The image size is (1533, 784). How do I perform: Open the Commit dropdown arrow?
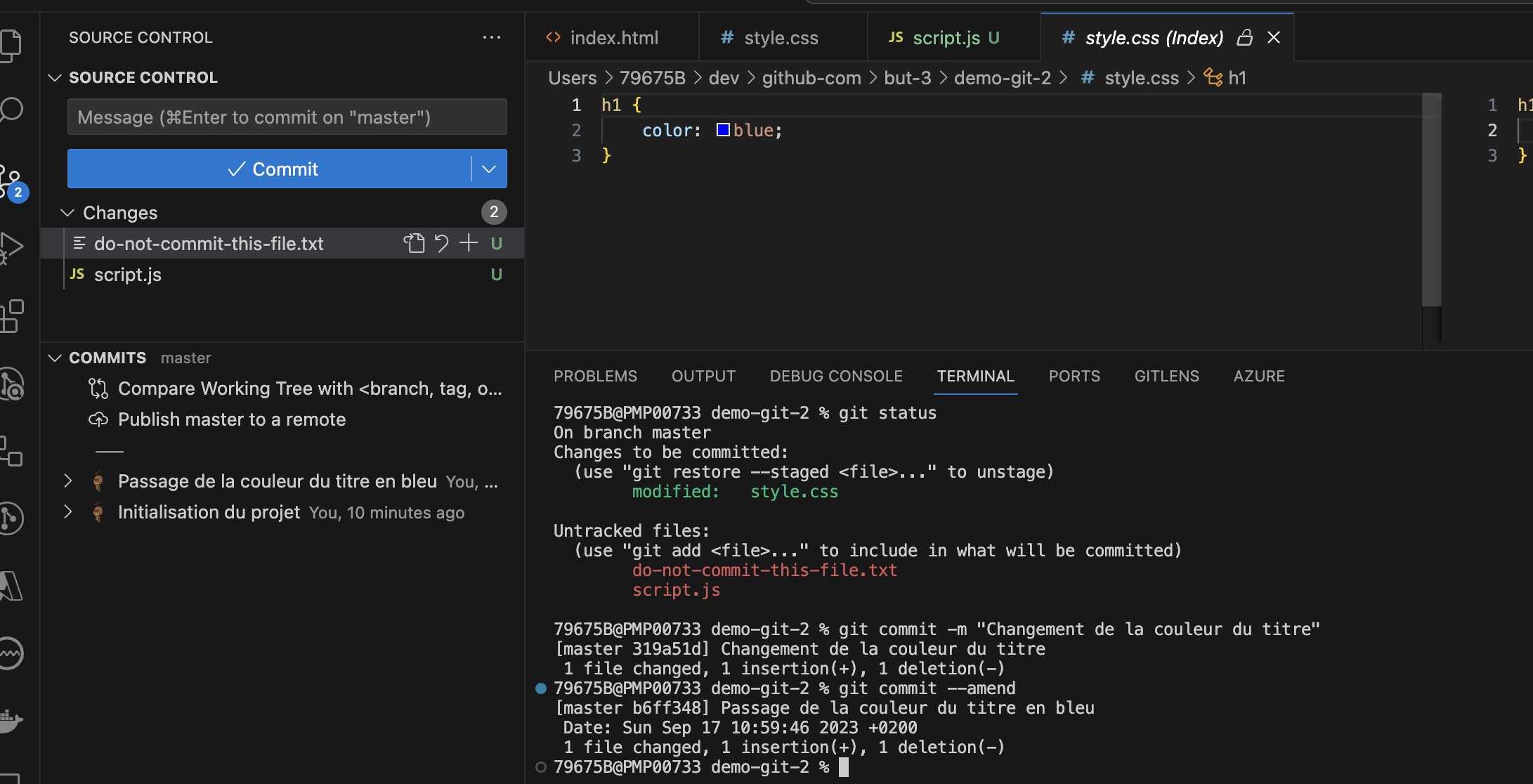pos(489,169)
